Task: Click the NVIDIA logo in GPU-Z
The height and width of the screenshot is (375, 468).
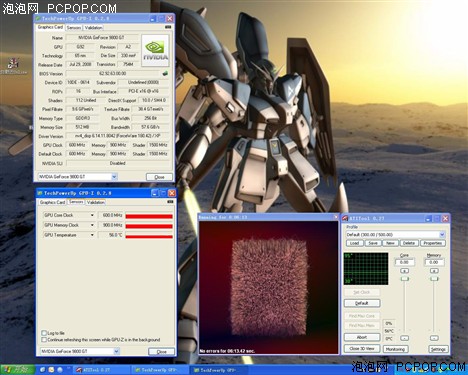Action: coord(155,51)
